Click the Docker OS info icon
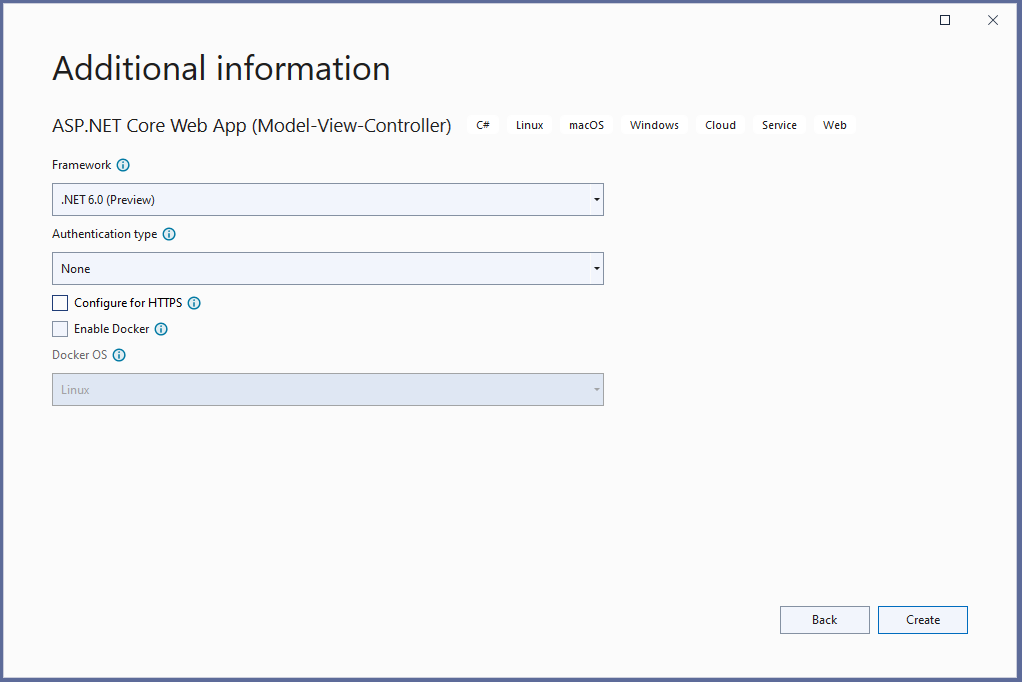 coord(119,355)
